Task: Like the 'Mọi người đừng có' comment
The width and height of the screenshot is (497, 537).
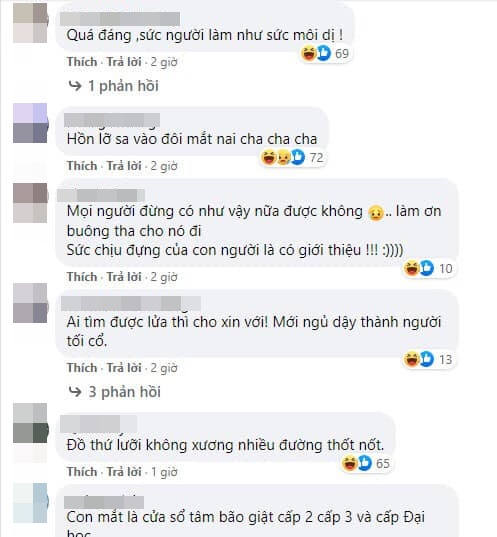Action: tap(82, 276)
